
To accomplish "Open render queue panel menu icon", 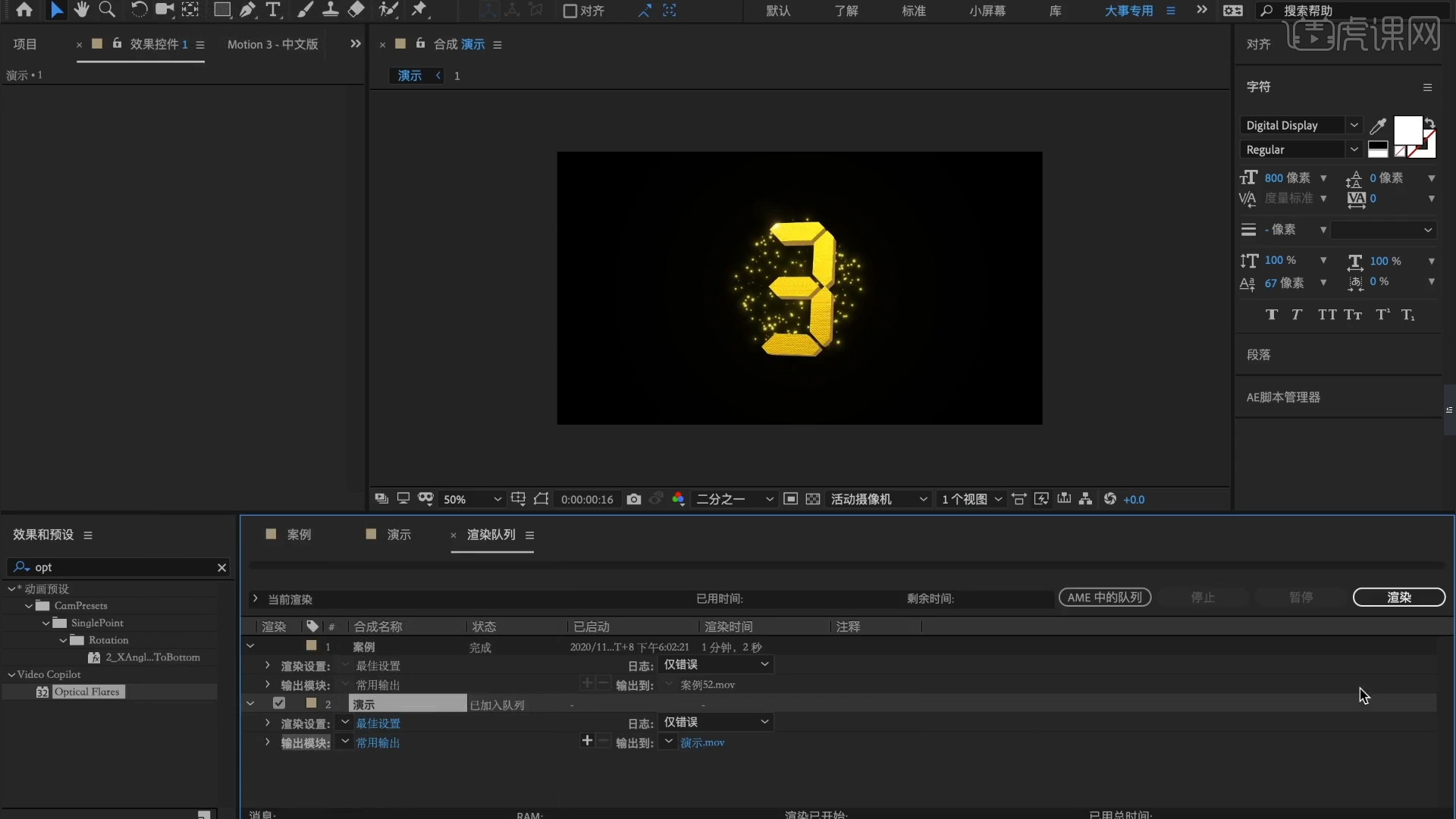I will 530,535.
